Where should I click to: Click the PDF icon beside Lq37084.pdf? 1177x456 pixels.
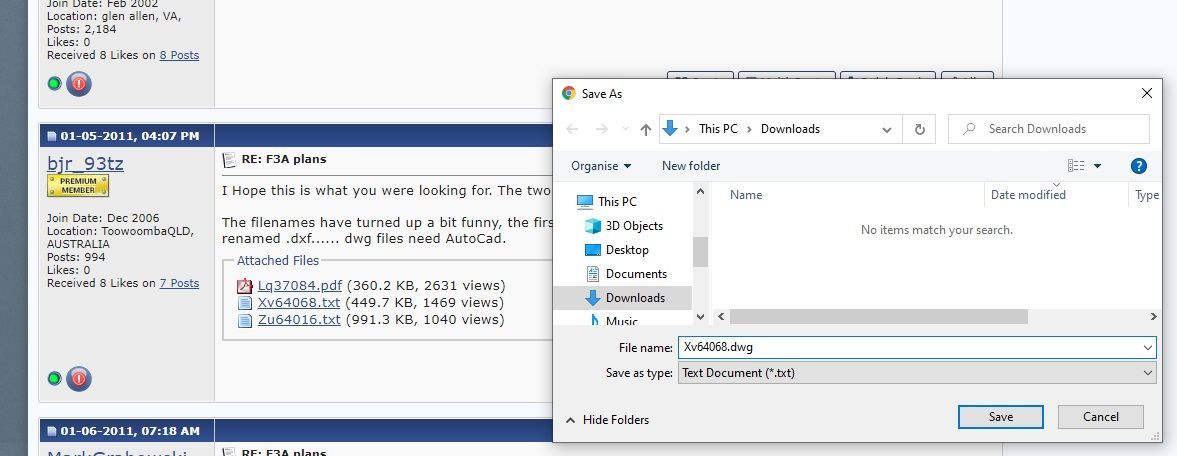245,286
